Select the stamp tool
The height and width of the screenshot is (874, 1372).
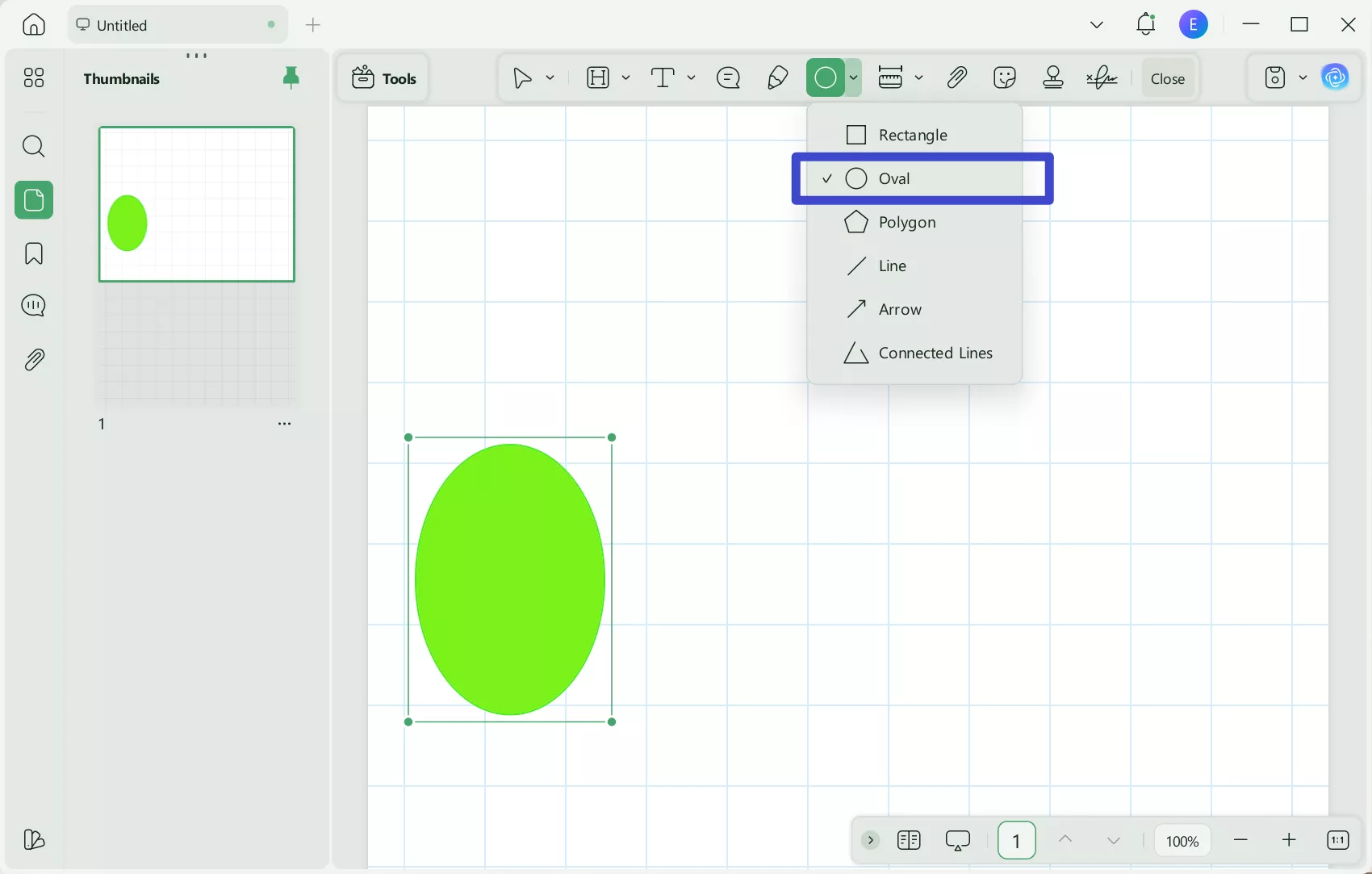pyautogui.click(x=1053, y=77)
